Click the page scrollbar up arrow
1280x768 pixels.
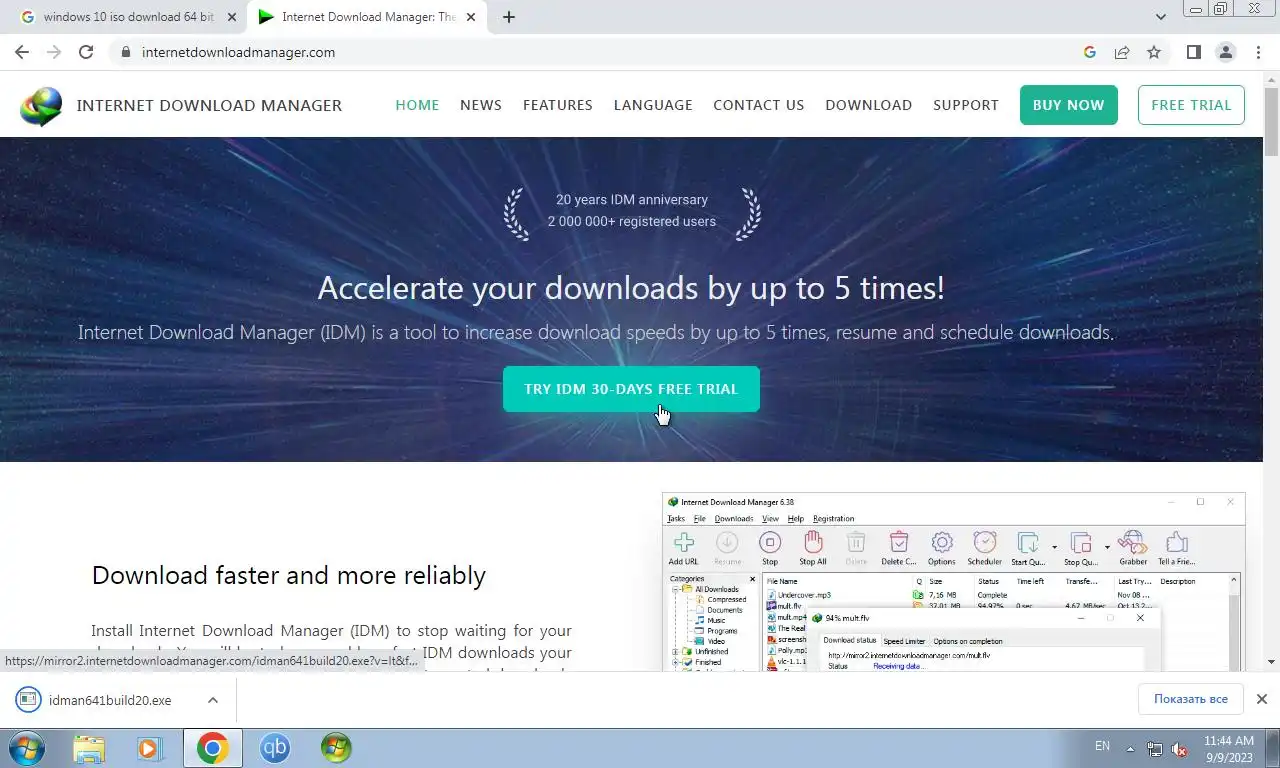(1271, 79)
